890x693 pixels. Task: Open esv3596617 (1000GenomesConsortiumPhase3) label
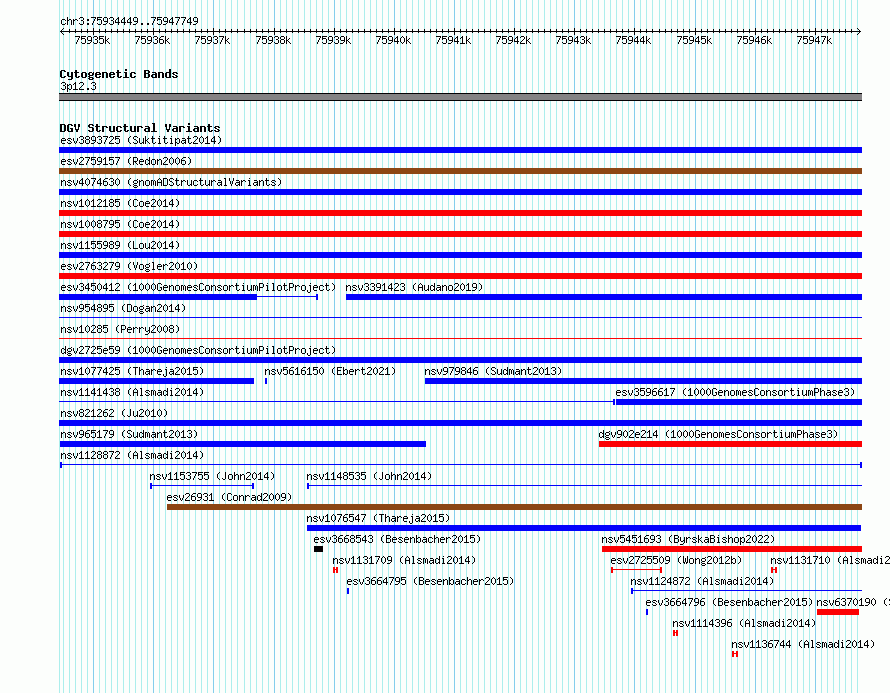735,392
